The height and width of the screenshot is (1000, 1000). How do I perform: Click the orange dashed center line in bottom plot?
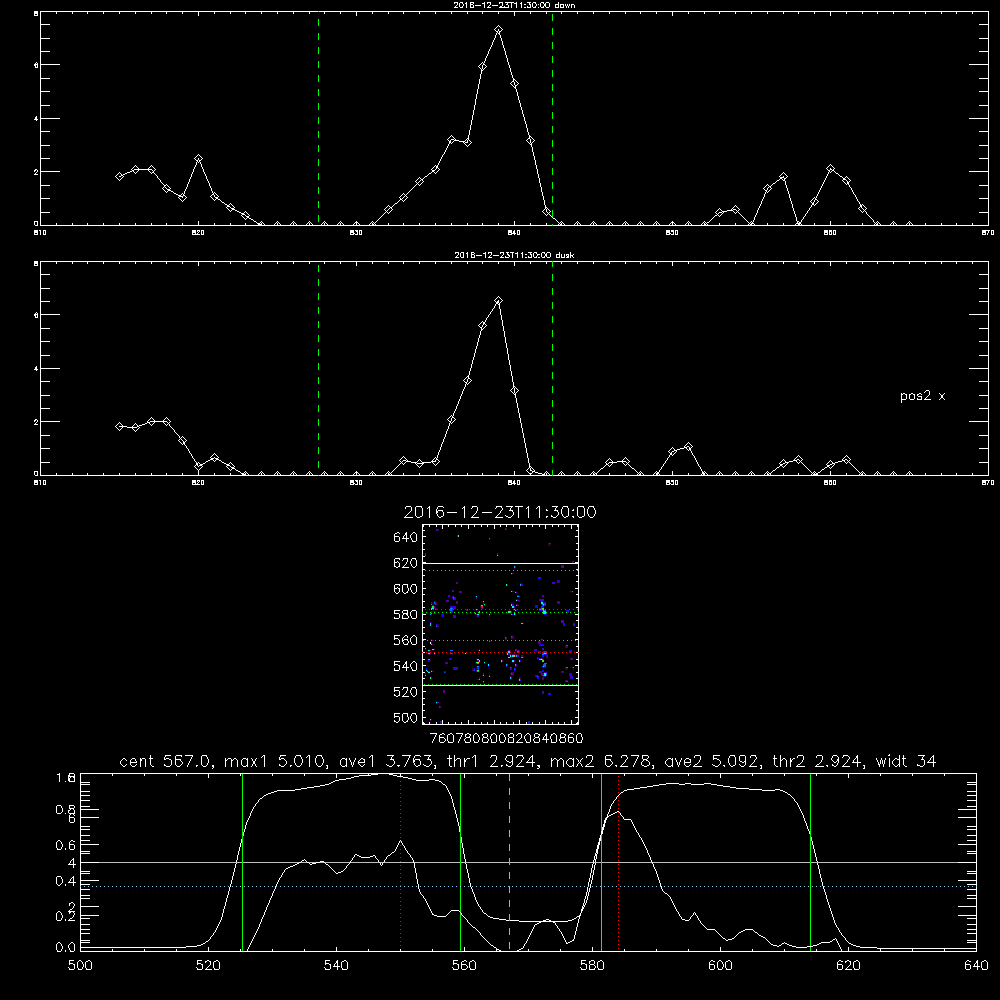point(509,862)
